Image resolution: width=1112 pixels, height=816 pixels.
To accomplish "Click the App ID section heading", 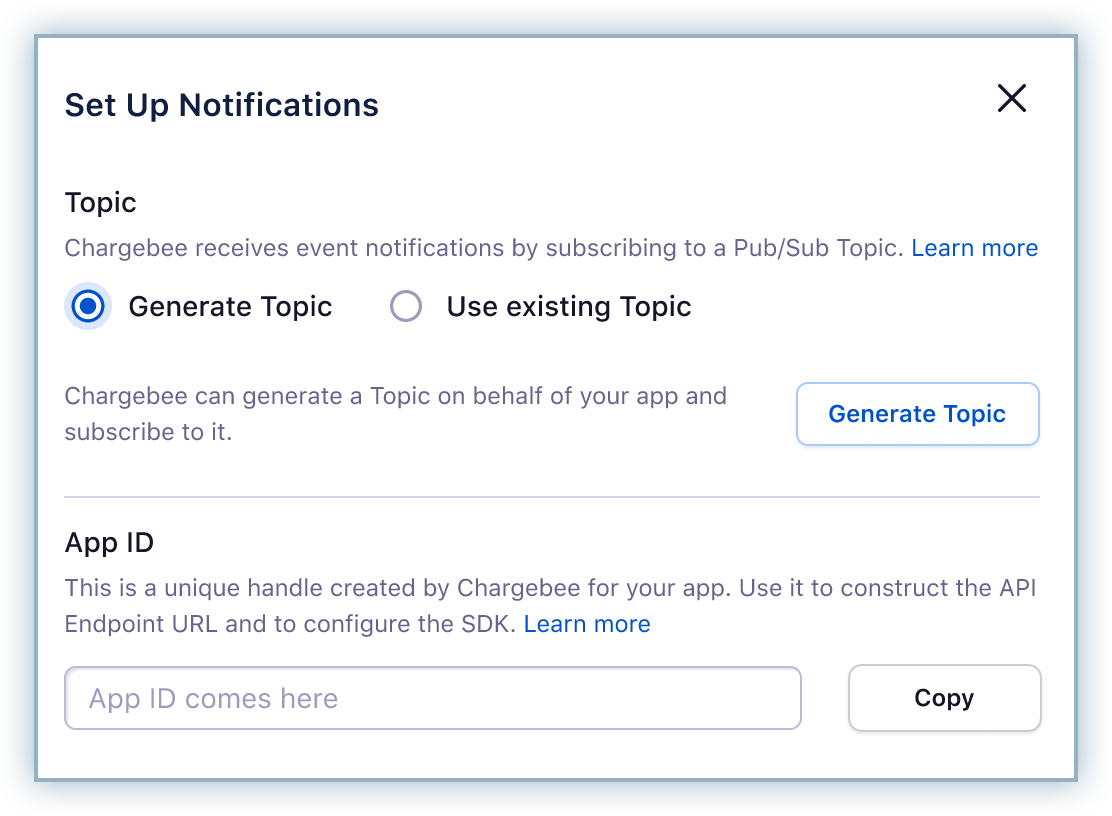I will point(109,543).
